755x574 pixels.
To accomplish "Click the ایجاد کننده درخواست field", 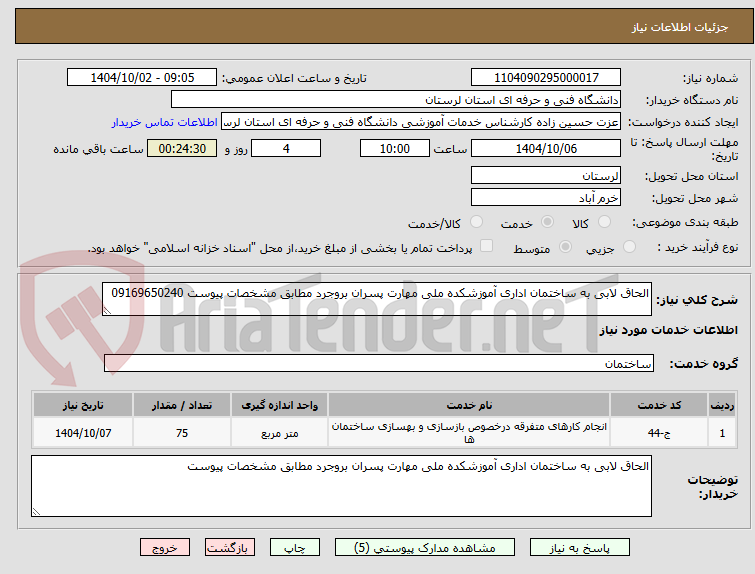I will [x=421, y=122].
